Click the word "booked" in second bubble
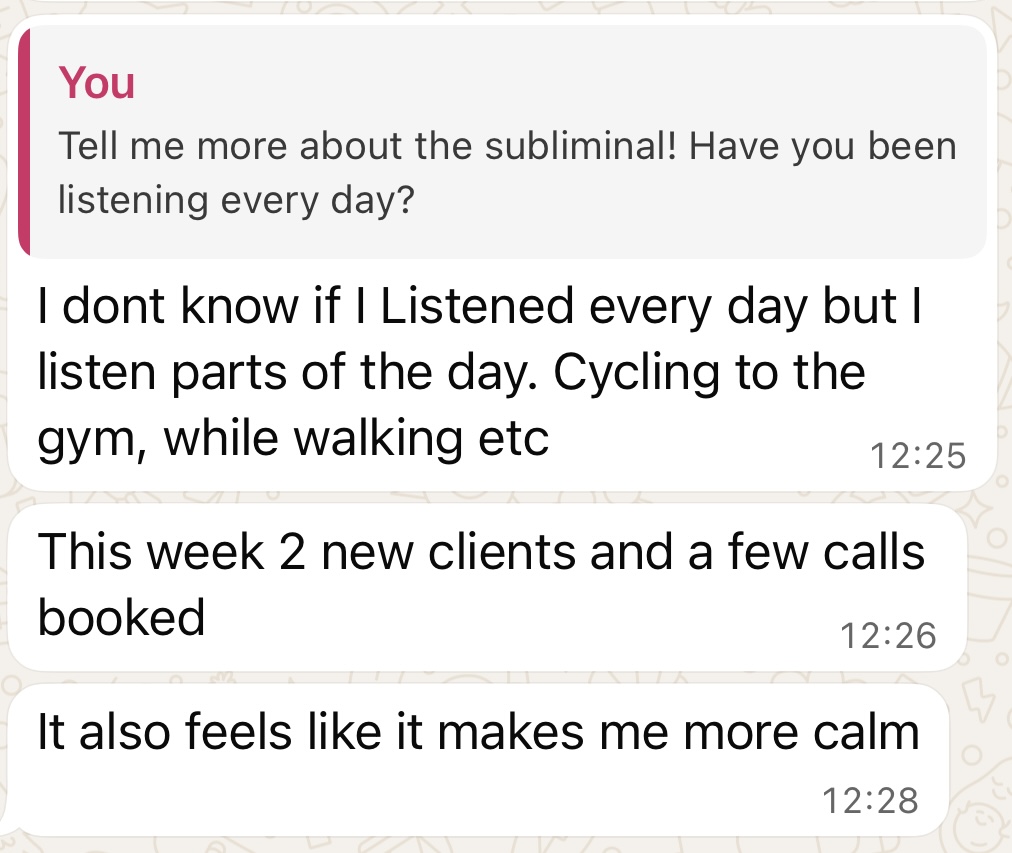Image resolution: width=1012 pixels, height=853 pixels. 121,617
